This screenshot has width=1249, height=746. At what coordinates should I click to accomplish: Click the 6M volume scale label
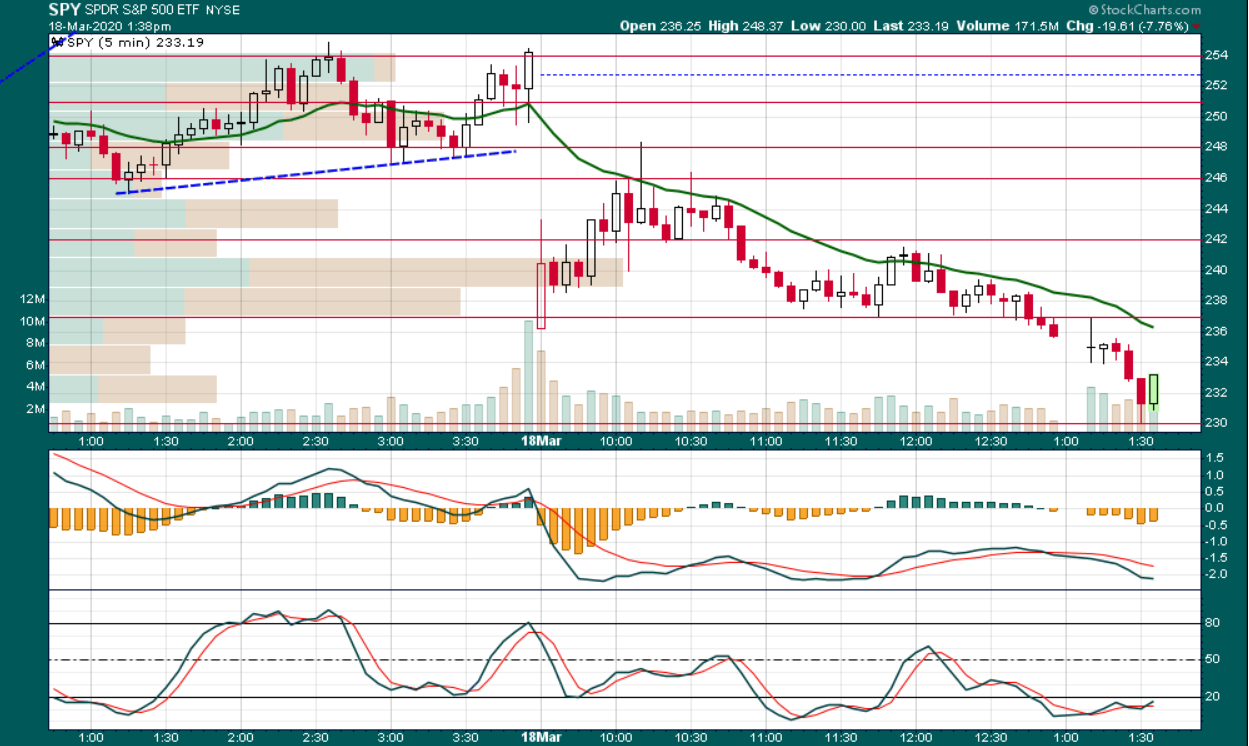point(35,364)
